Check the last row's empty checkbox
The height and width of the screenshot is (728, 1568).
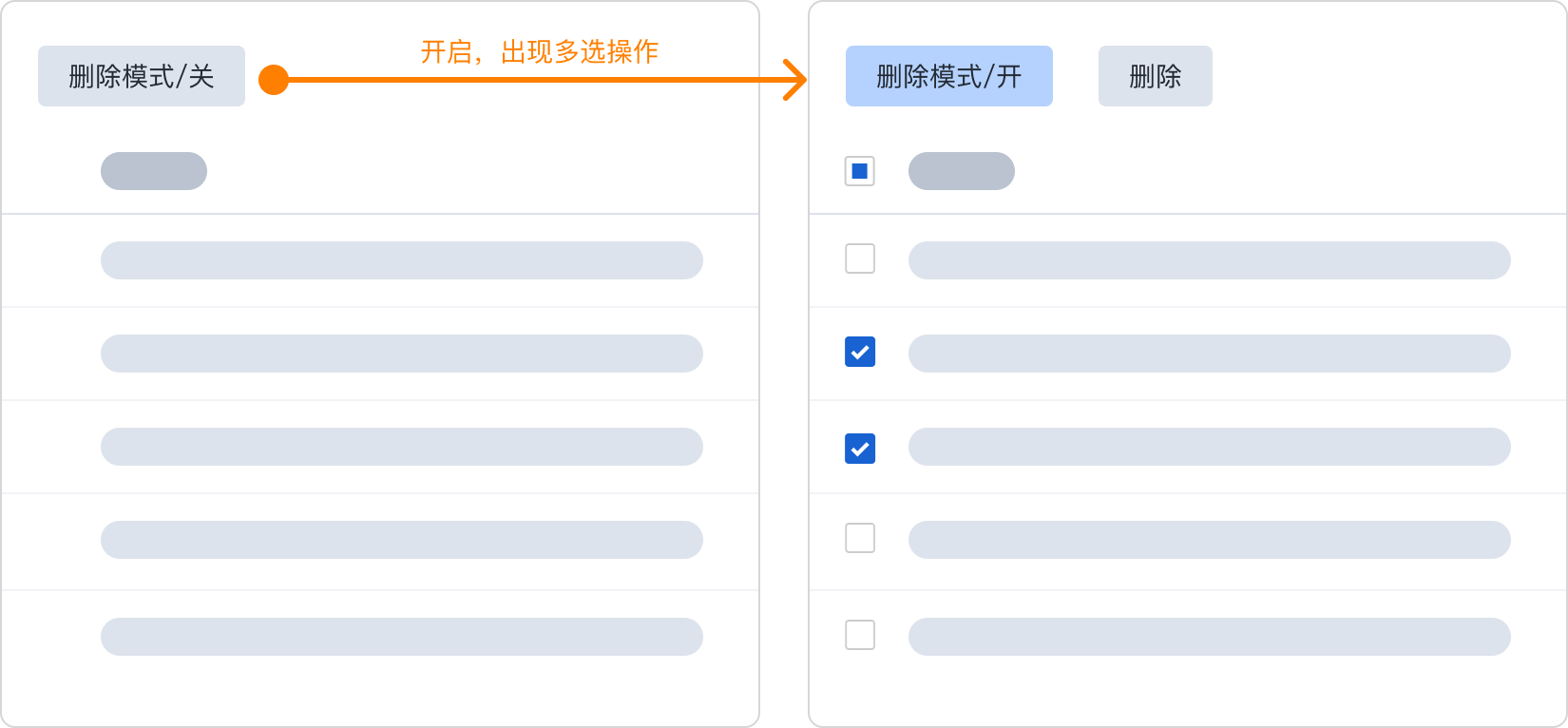point(860,635)
